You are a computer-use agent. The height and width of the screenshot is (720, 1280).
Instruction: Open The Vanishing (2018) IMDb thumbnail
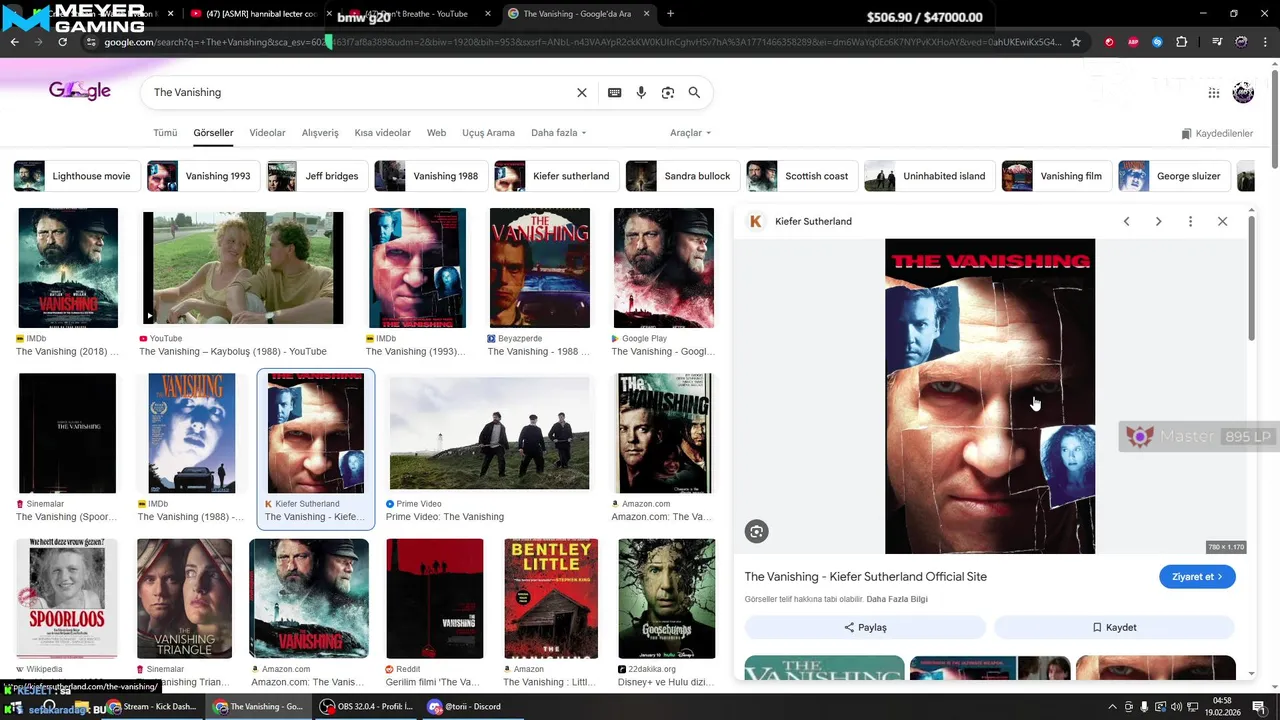68,268
